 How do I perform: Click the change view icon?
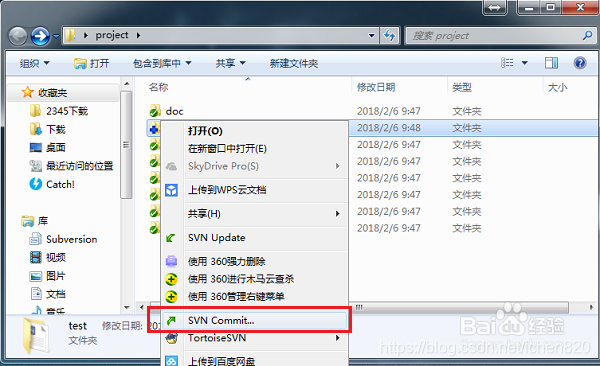[x=507, y=63]
